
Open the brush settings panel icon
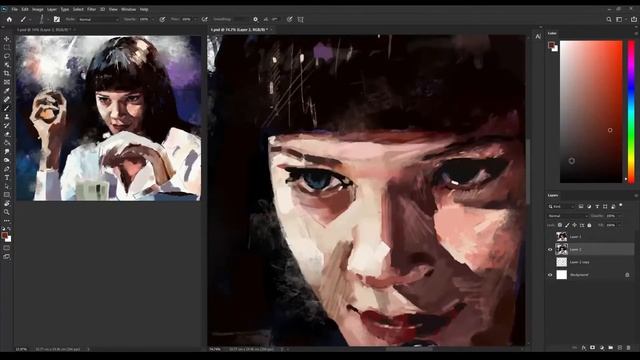coord(57,19)
